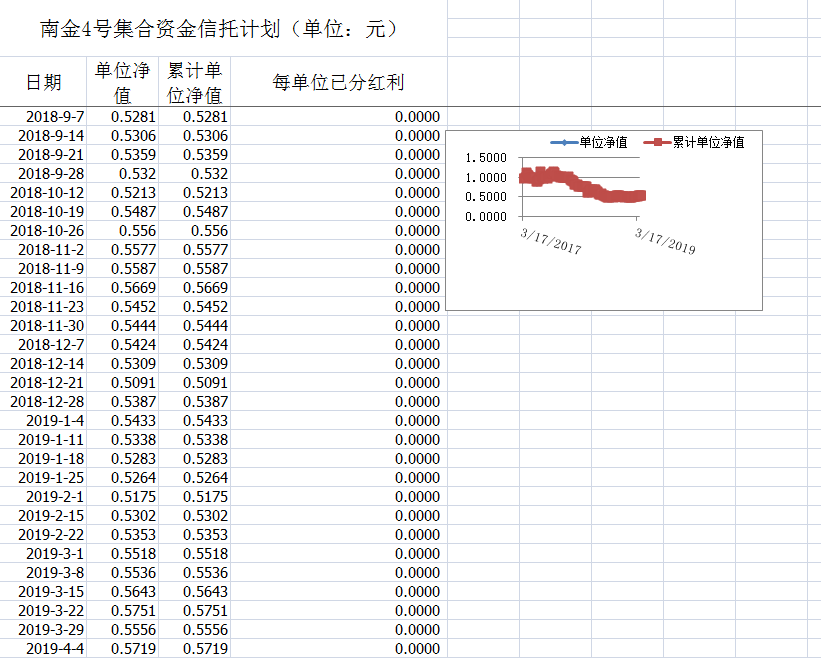Click the 3/17/2019 axis label in chart
The width and height of the screenshot is (821, 658).
tap(665, 241)
